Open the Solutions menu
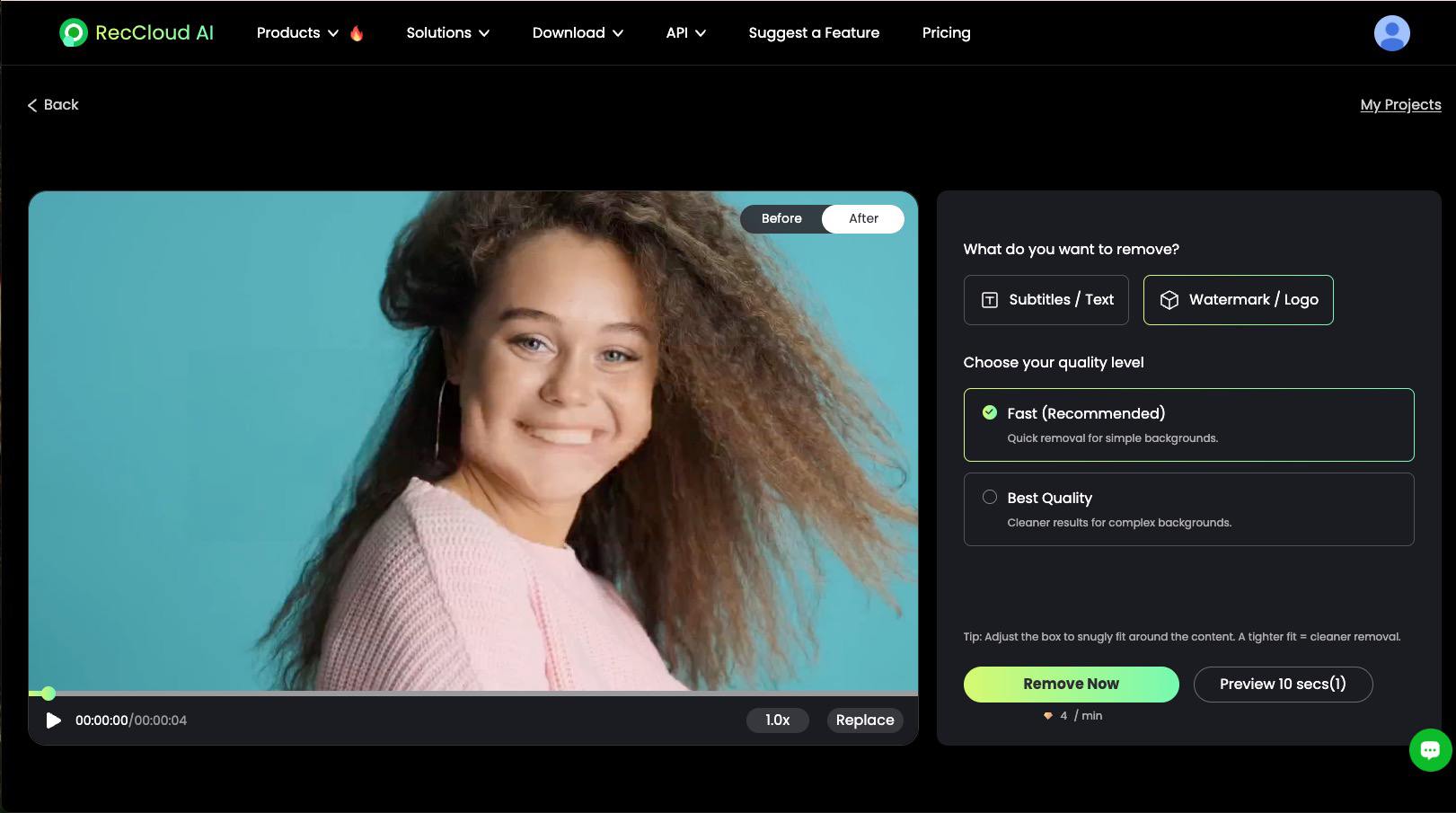The image size is (1456, 813). 439,32
